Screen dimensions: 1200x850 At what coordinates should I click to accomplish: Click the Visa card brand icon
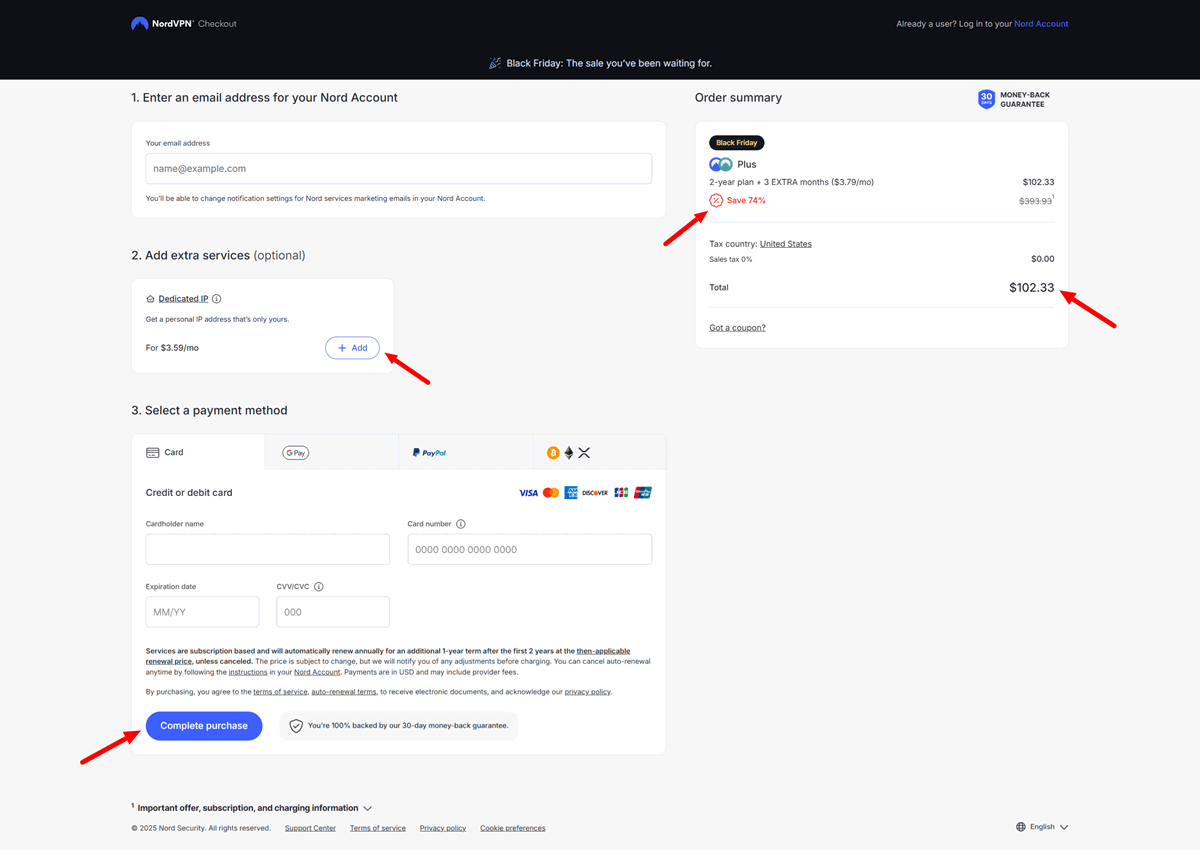pos(528,492)
